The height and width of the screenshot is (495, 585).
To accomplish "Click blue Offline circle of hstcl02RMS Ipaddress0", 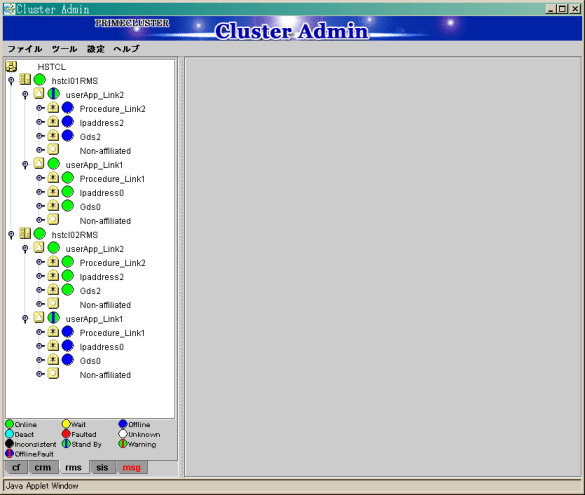I will [x=68, y=345].
